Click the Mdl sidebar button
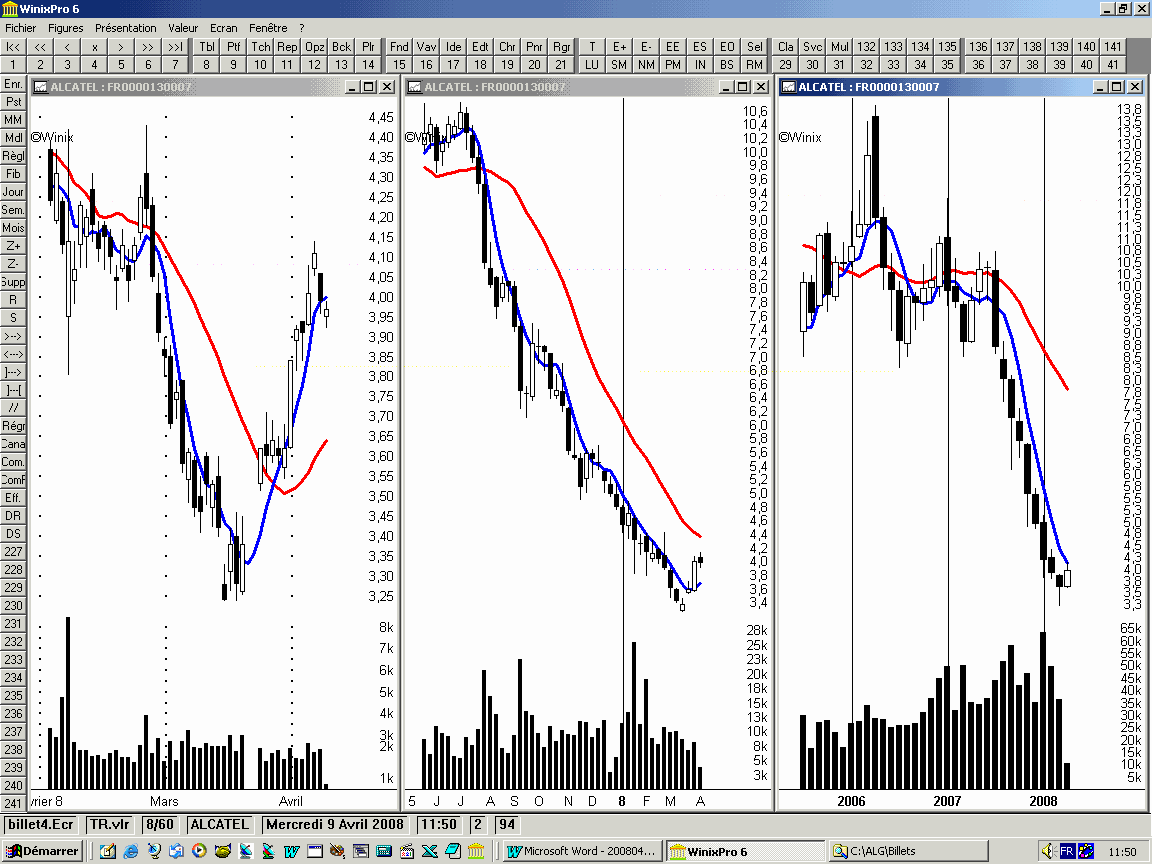 click(12, 137)
